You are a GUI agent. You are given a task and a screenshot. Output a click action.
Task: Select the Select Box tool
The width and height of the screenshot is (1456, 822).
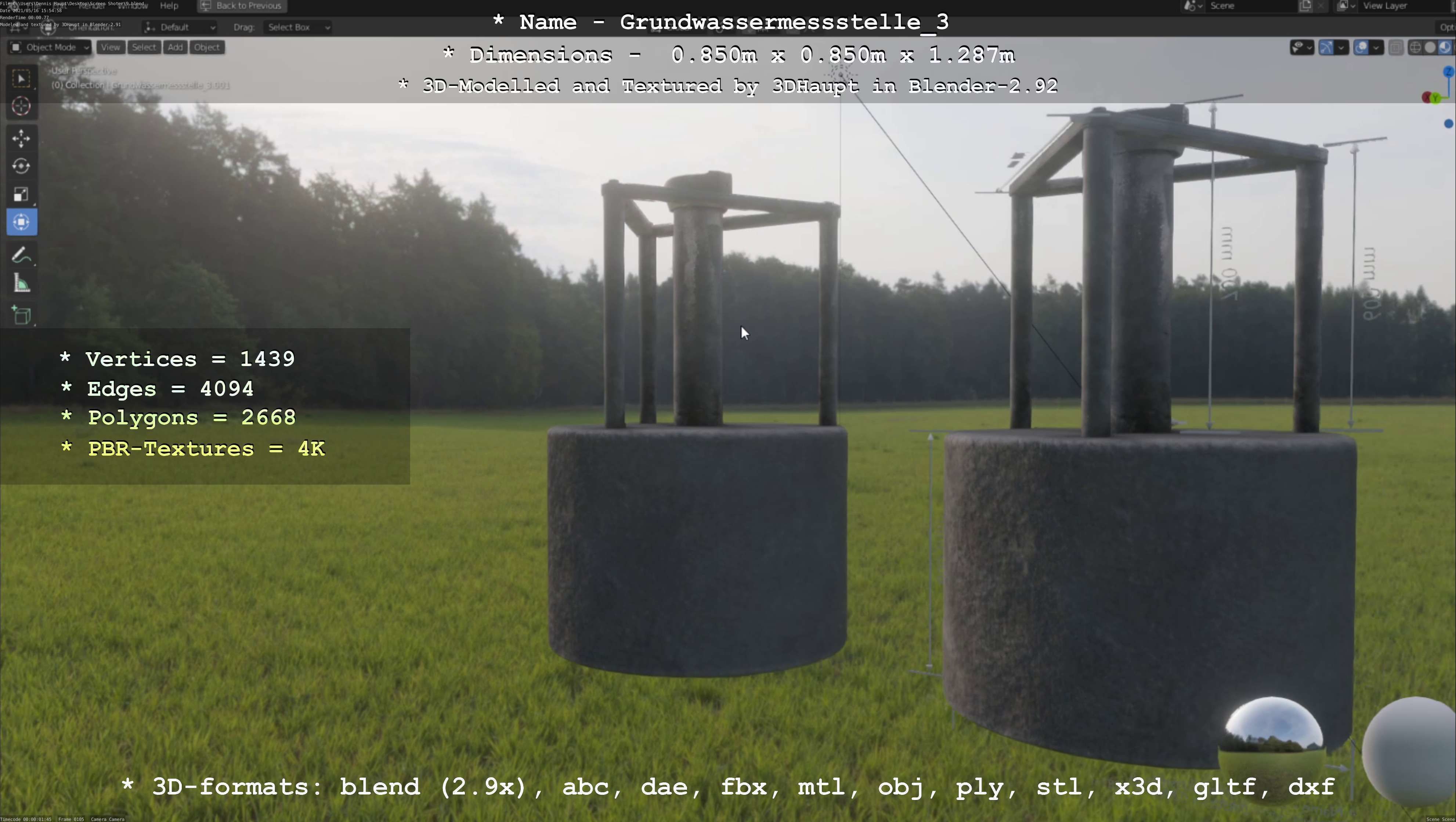21,79
